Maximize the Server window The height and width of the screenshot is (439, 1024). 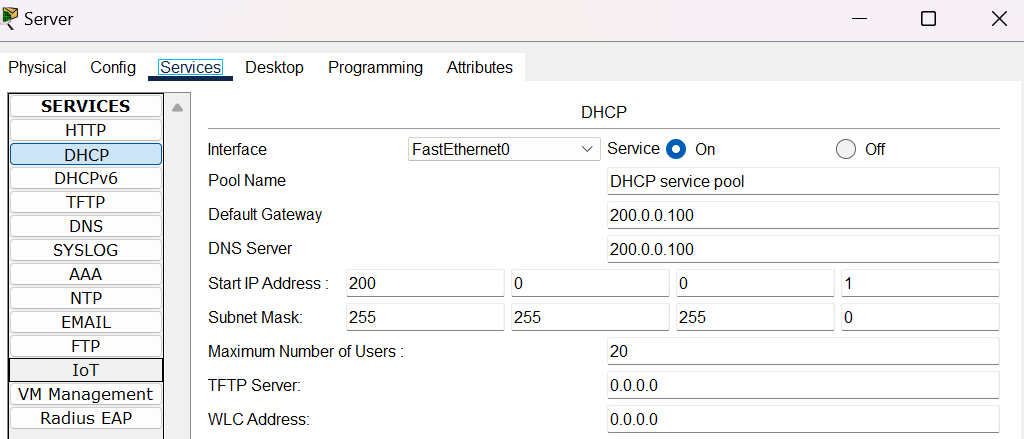928,19
